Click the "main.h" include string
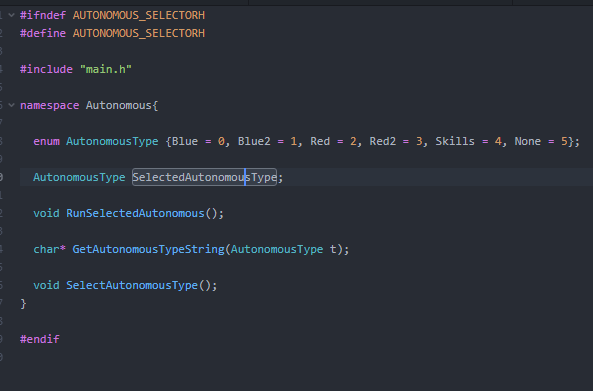The height and width of the screenshot is (391, 593). (x=106, y=69)
